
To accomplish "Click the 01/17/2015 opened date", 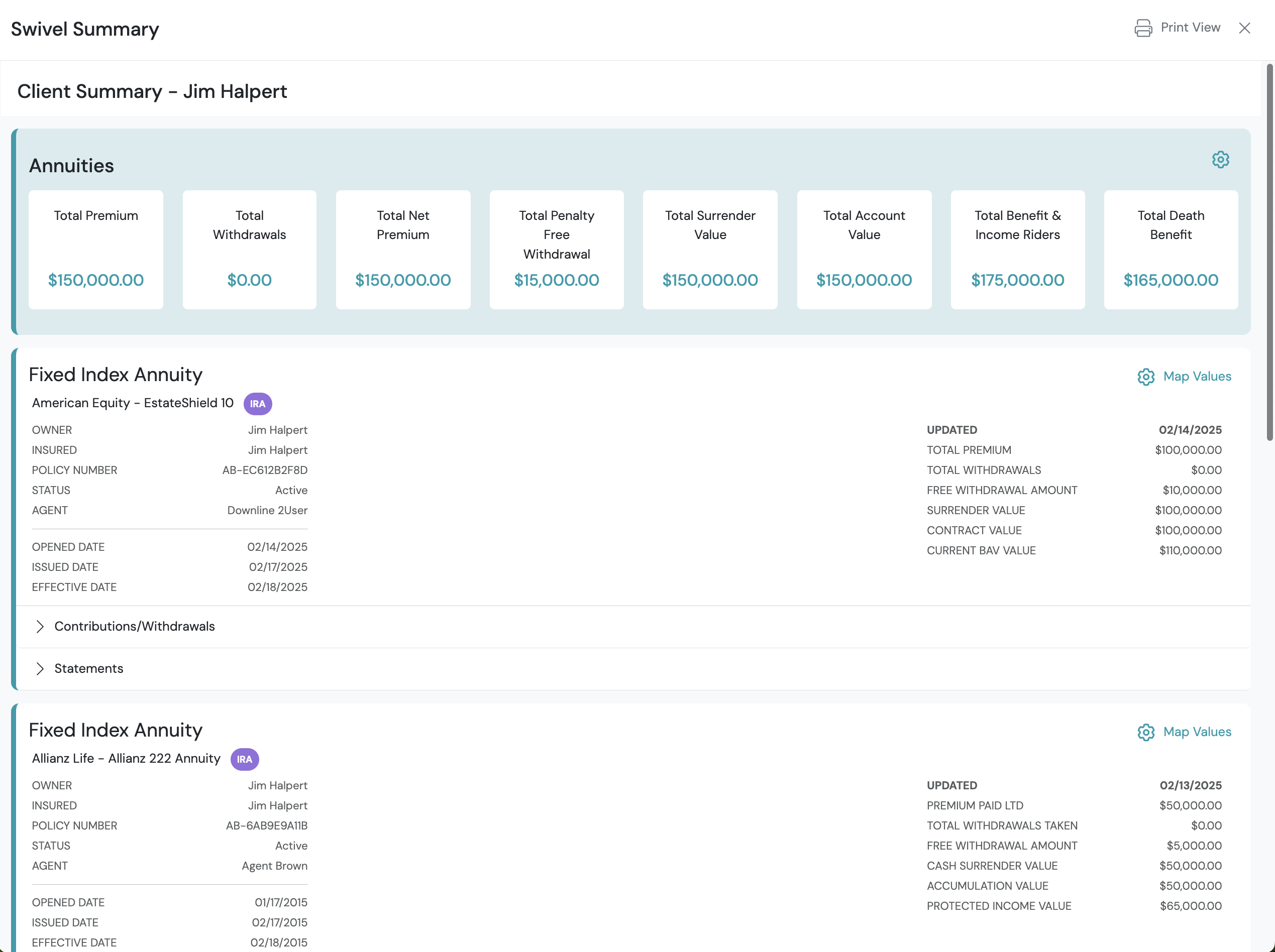I will (281, 902).
